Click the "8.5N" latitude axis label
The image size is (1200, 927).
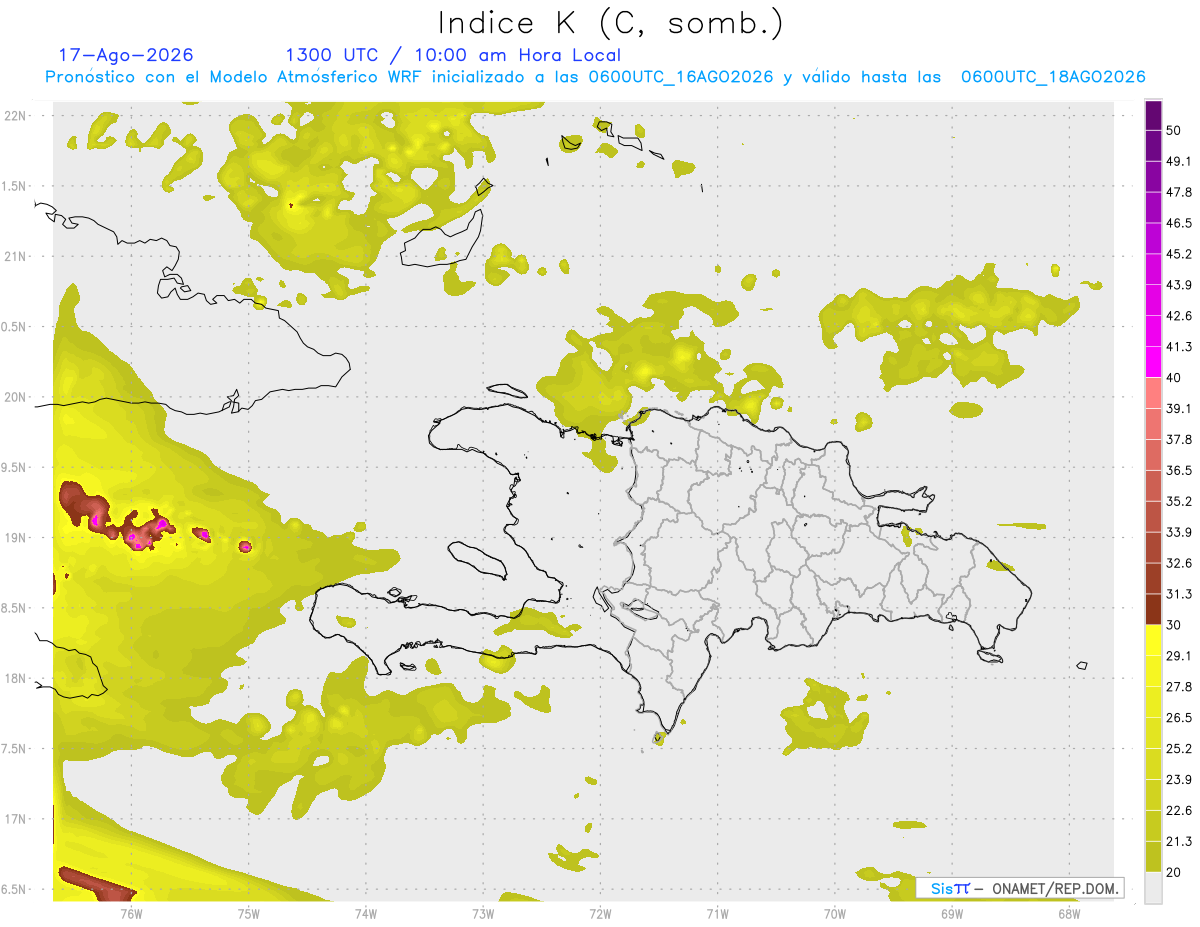pyautogui.click(x=15, y=608)
